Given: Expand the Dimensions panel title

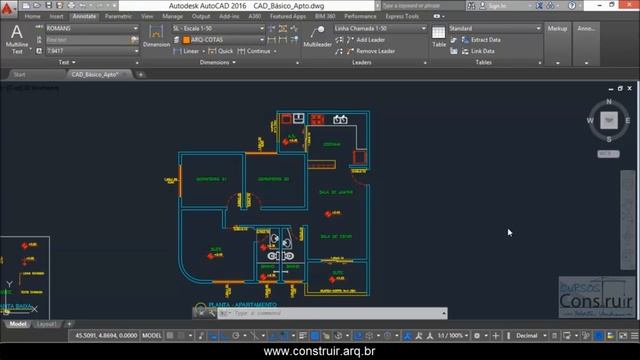Looking at the screenshot, I should [218, 62].
